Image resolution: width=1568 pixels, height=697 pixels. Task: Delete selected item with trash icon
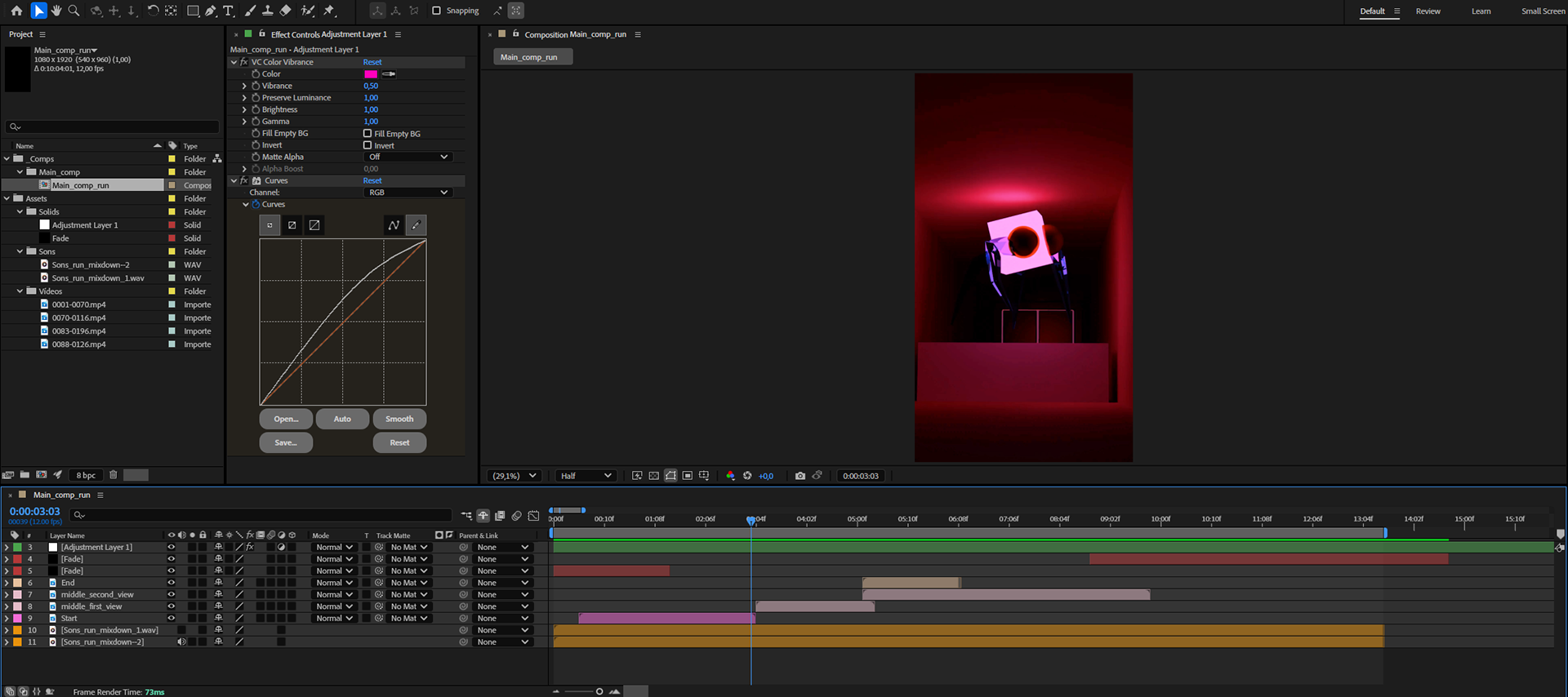(x=114, y=475)
